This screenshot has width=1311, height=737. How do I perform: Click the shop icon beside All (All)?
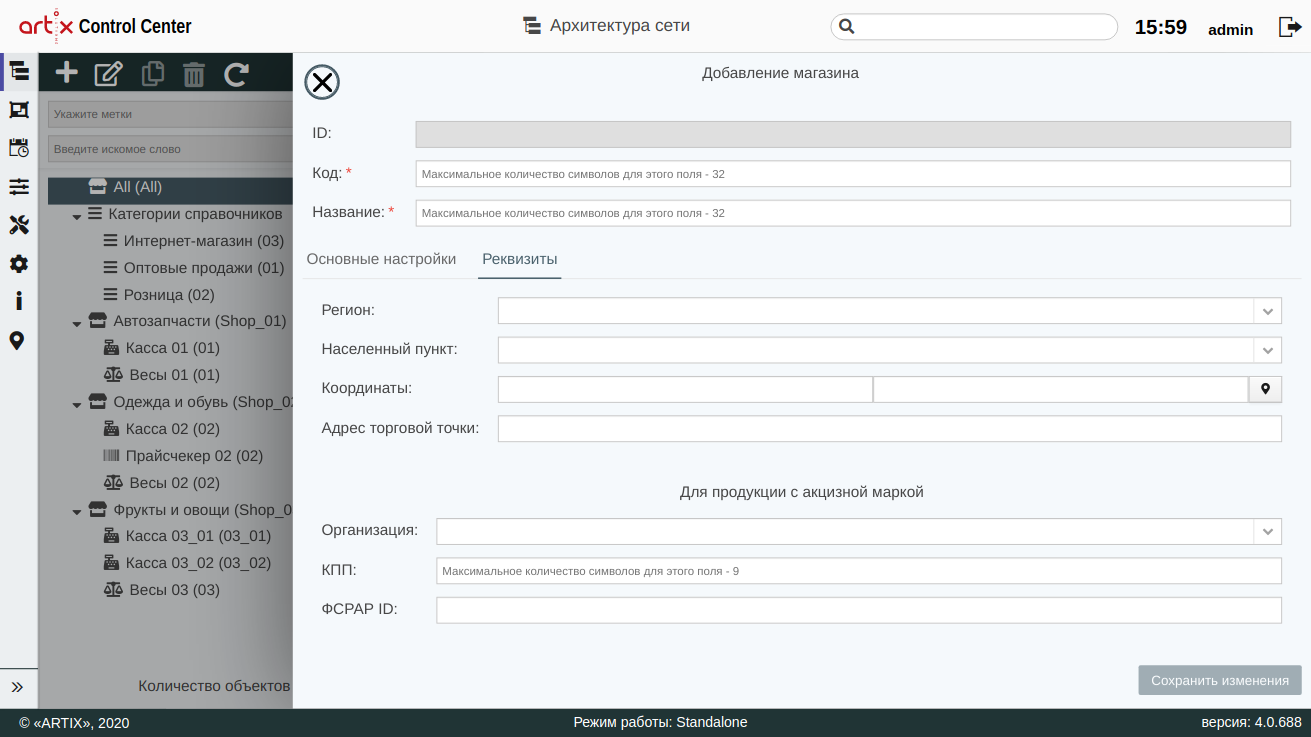point(97,187)
